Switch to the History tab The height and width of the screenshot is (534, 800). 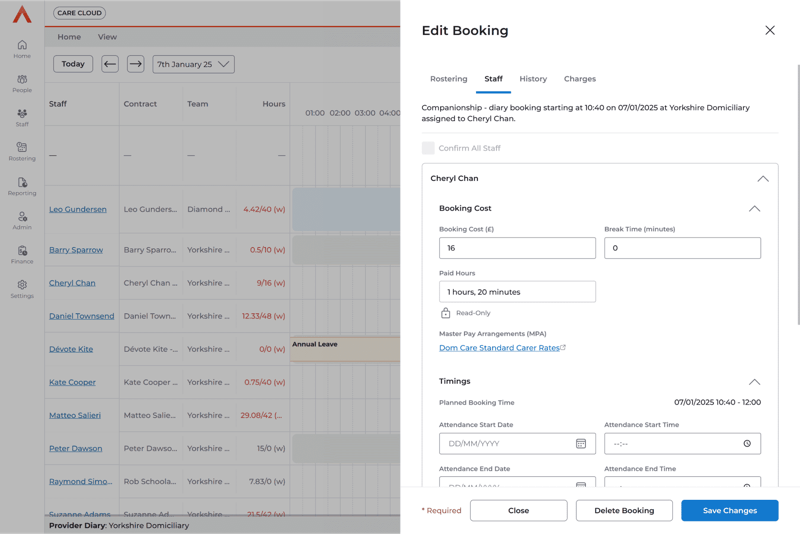(x=533, y=79)
